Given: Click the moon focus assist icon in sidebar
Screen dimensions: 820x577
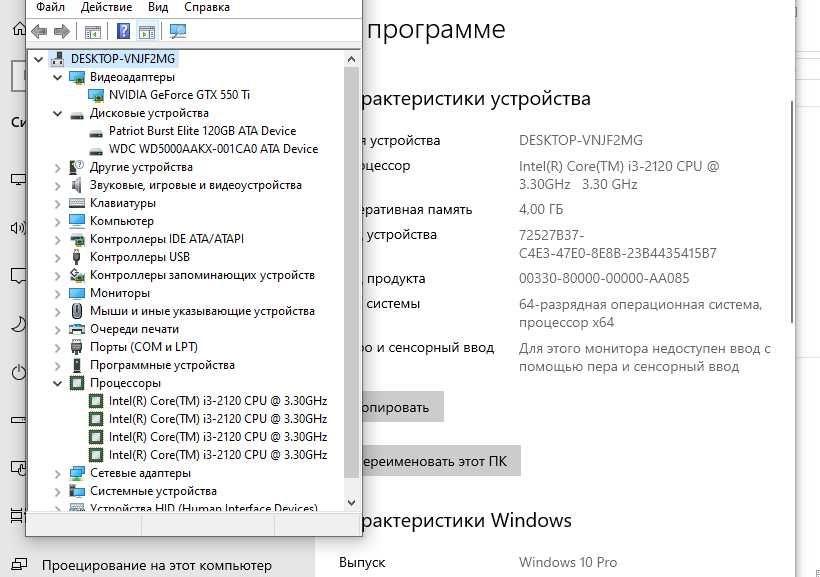Looking at the screenshot, I should click(18, 324).
